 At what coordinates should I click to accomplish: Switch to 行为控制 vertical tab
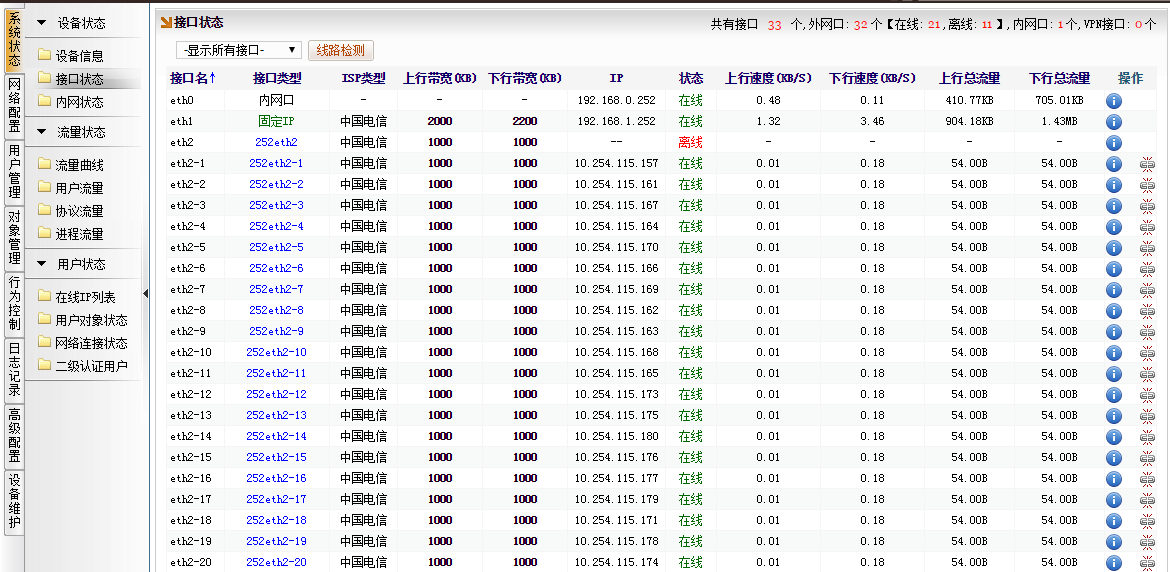tap(14, 304)
